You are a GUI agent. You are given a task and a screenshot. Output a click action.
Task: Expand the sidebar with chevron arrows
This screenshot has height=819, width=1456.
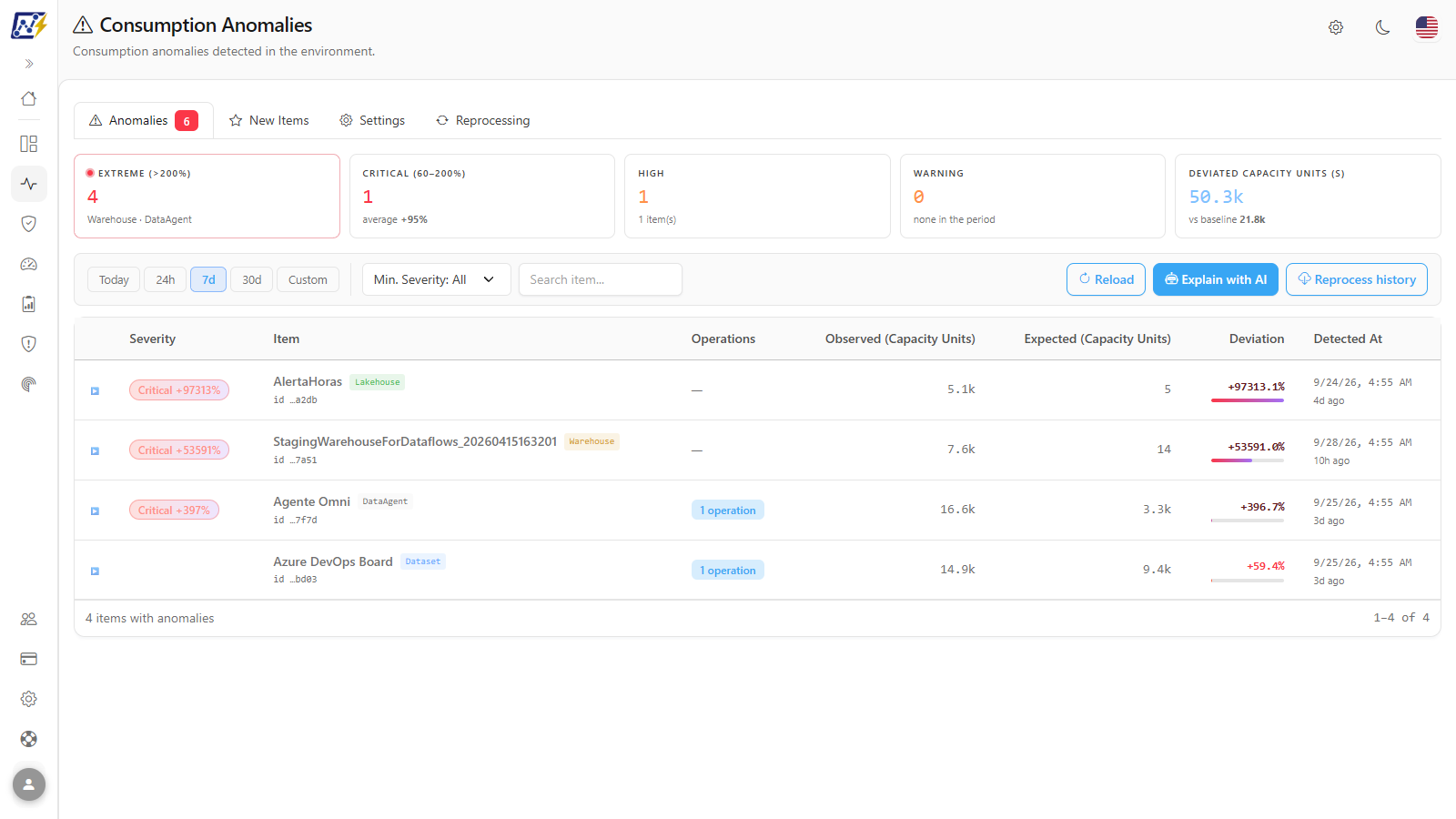29,64
